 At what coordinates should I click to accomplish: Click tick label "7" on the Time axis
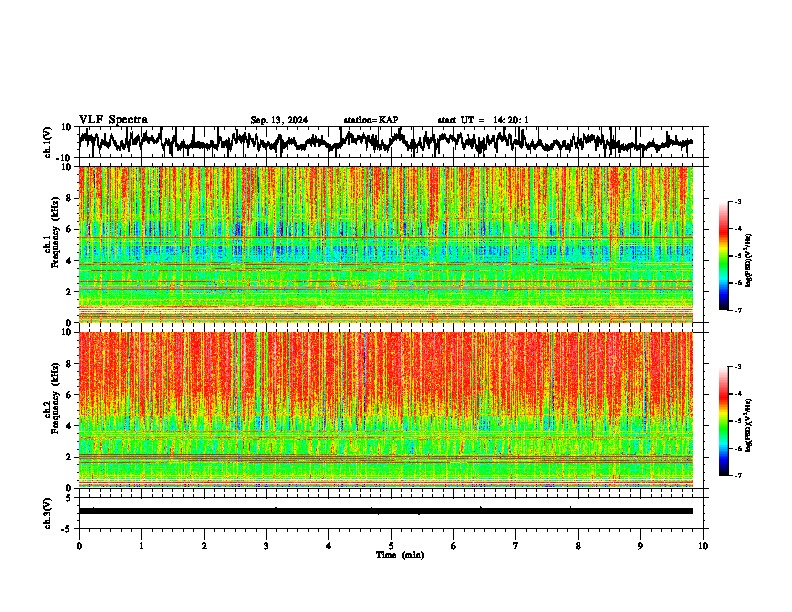(516, 546)
